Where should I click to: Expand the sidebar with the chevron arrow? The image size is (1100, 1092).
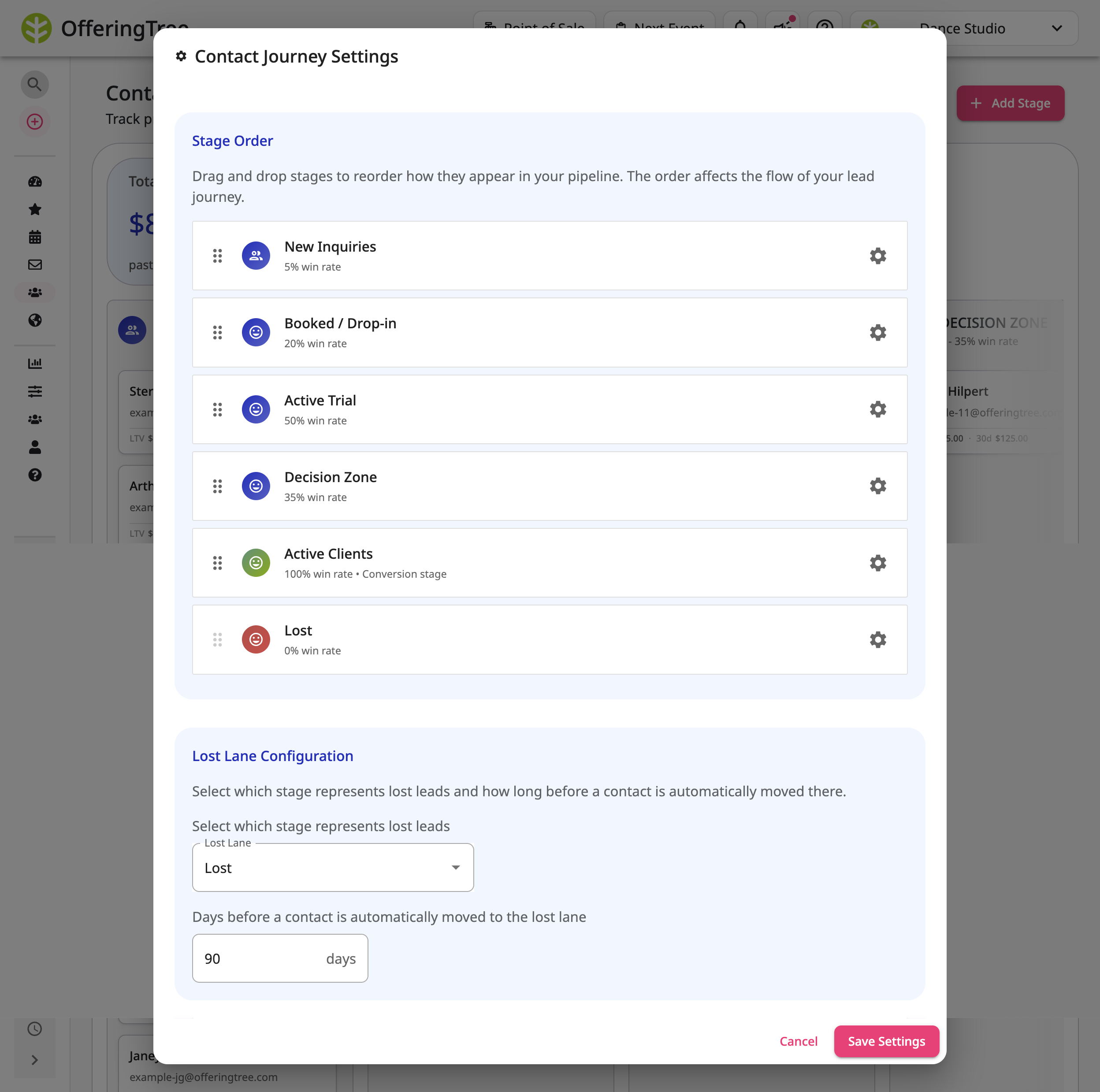pos(35,1059)
